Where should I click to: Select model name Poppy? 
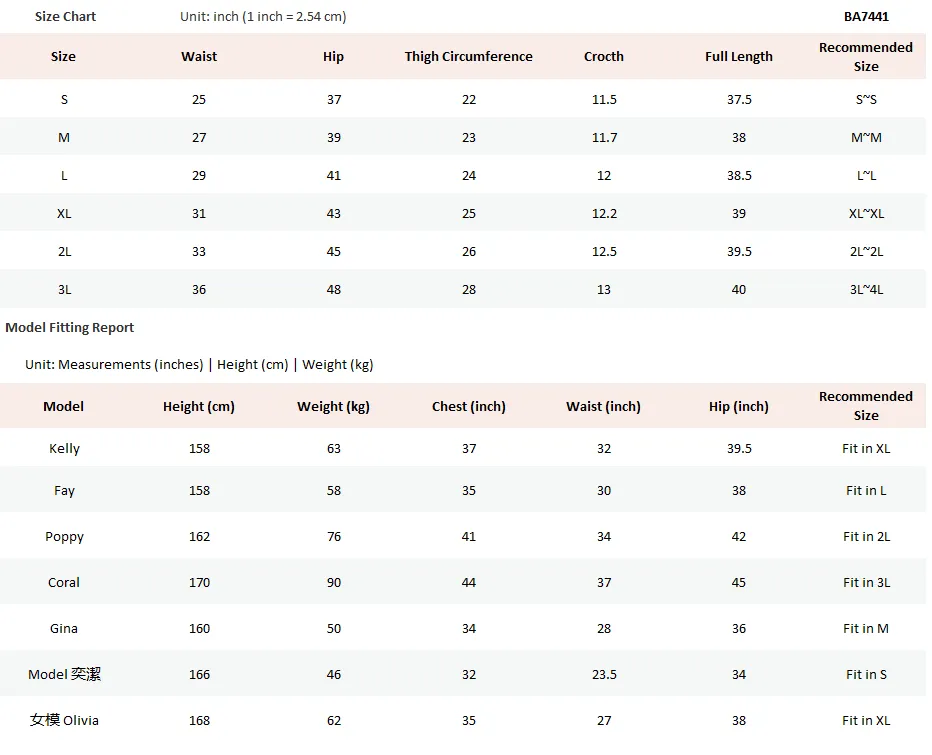click(64, 537)
